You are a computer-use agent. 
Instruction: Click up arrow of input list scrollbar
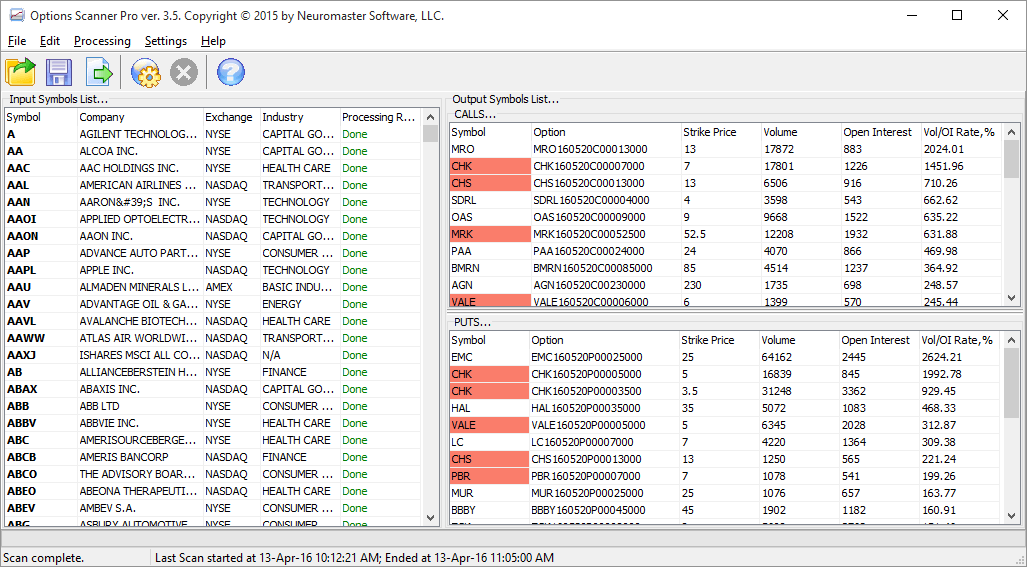point(430,117)
